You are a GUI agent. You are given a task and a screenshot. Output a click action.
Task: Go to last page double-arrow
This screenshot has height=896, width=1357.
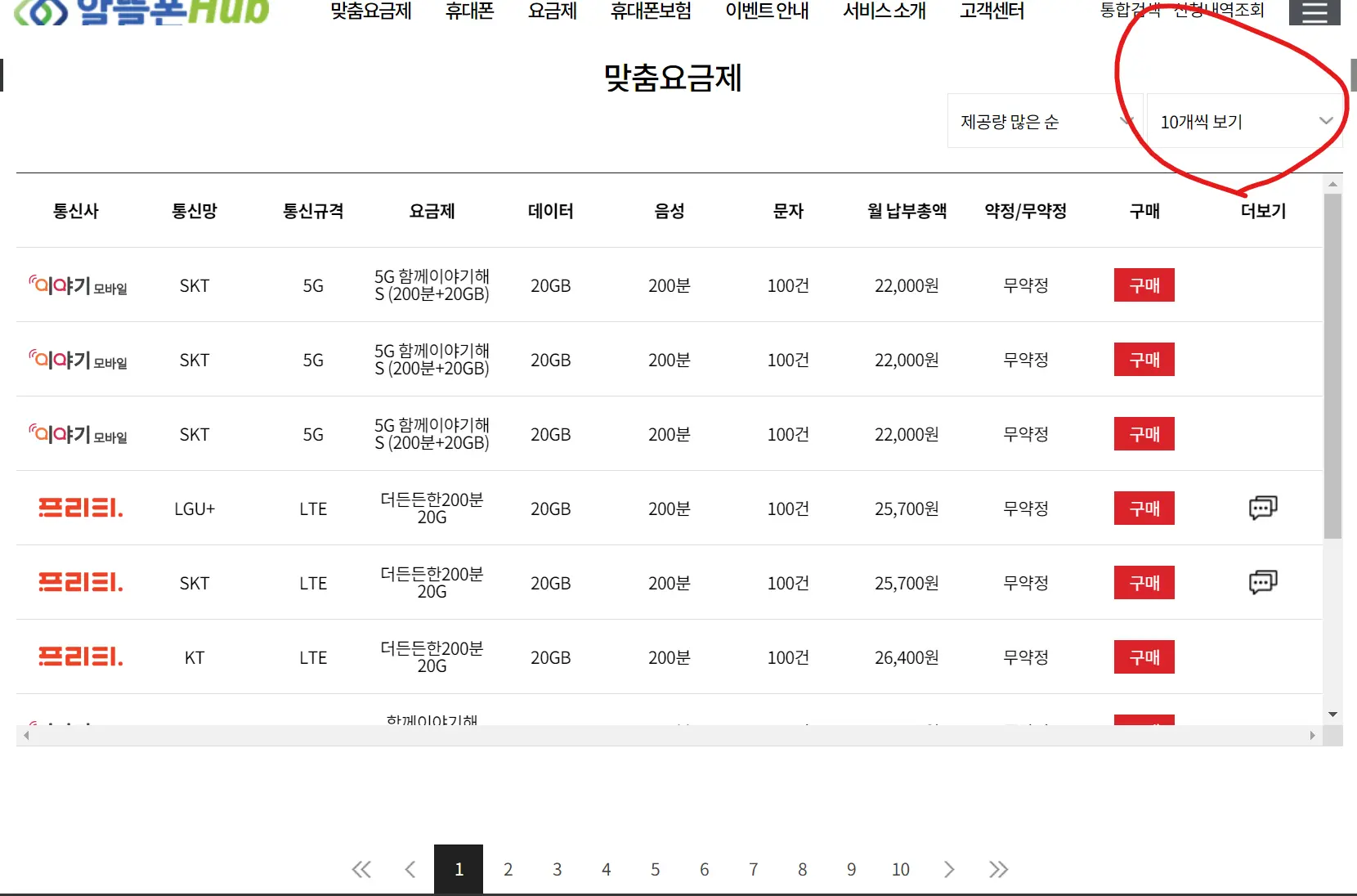[x=998, y=869]
